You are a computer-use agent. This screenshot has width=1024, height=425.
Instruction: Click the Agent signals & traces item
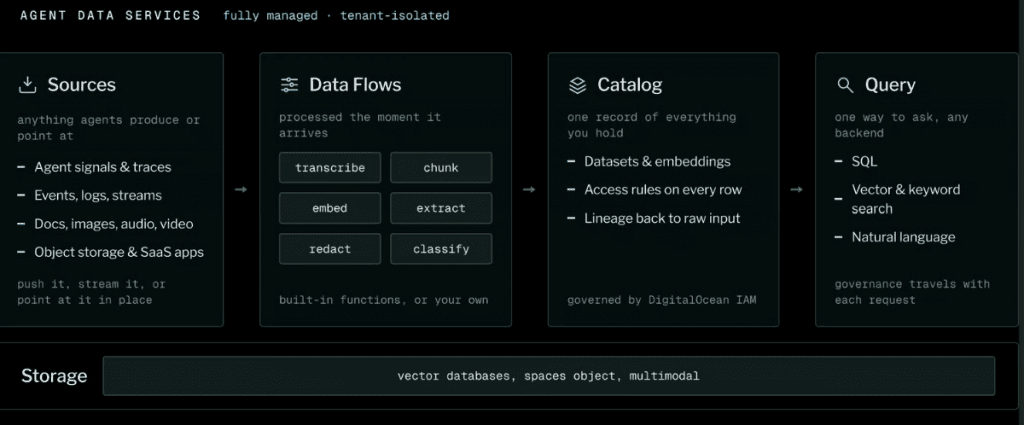(103, 167)
